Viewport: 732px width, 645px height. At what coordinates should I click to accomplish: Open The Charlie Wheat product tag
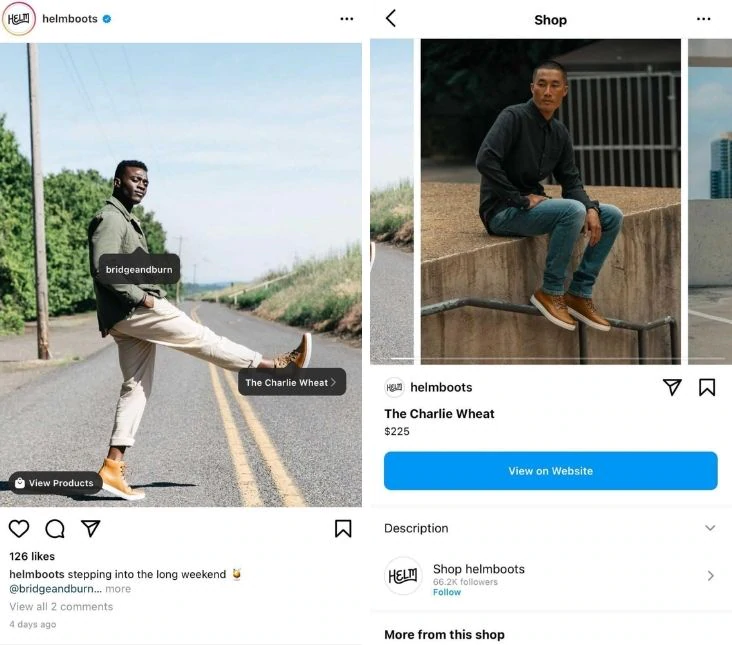point(291,382)
